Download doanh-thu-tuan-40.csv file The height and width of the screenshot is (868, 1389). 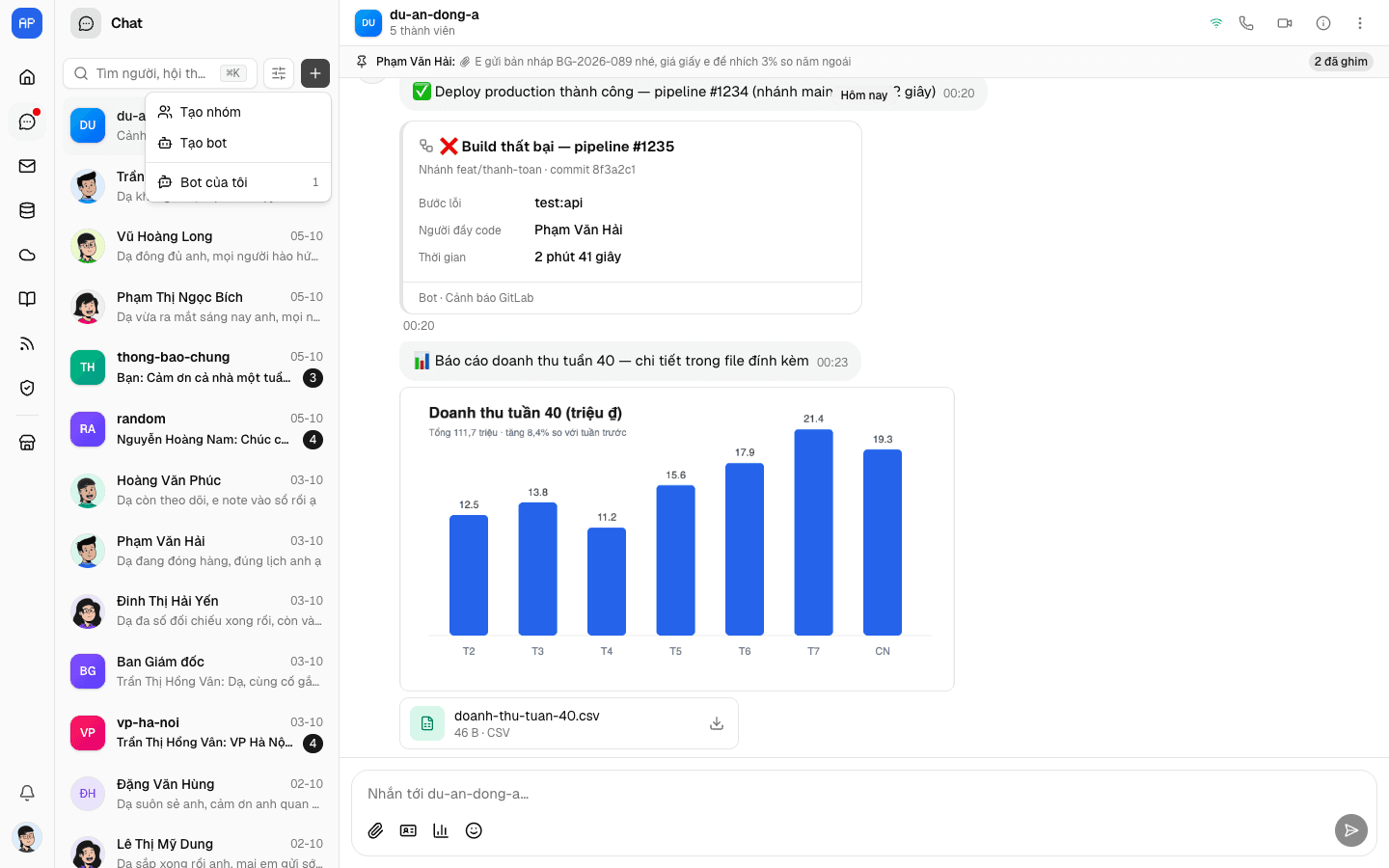[x=717, y=723]
